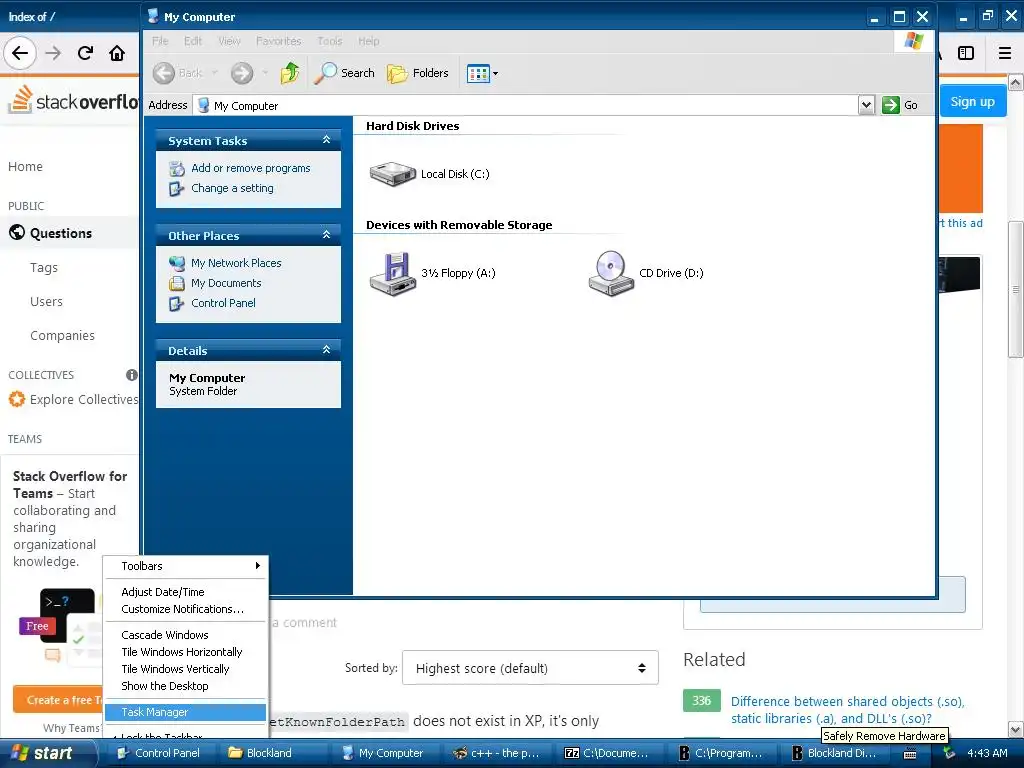This screenshot has height=768, width=1024.
Task: Select Cascade Windows
Action: [185, 635]
